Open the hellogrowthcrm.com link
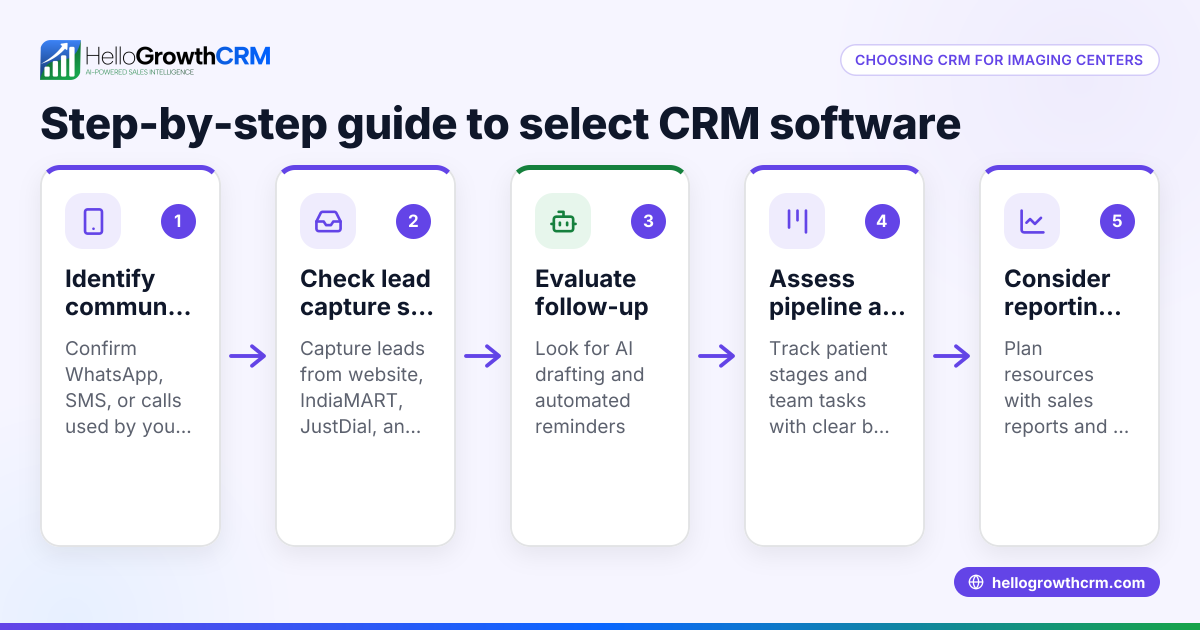The height and width of the screenshot is (630, 1200). [x=1057, y=583]
